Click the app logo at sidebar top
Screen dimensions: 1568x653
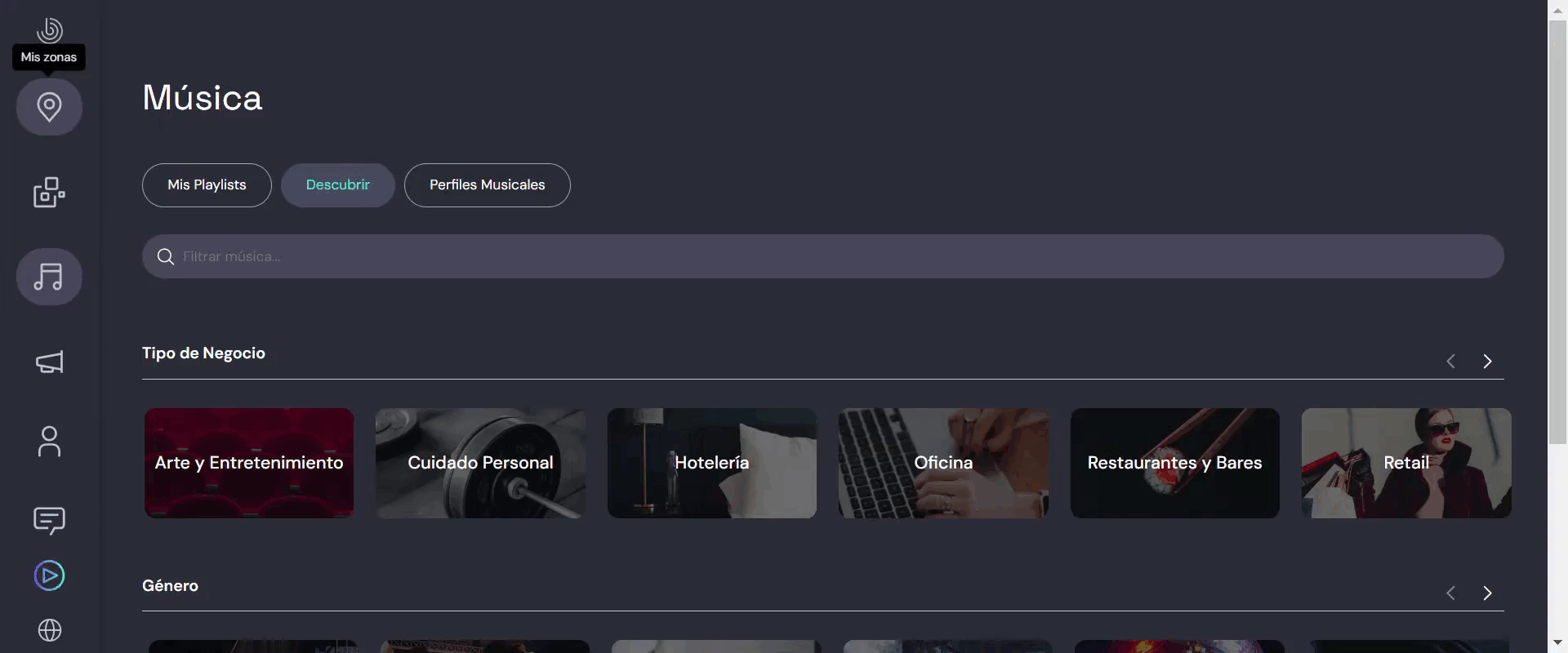pos(50,30)
